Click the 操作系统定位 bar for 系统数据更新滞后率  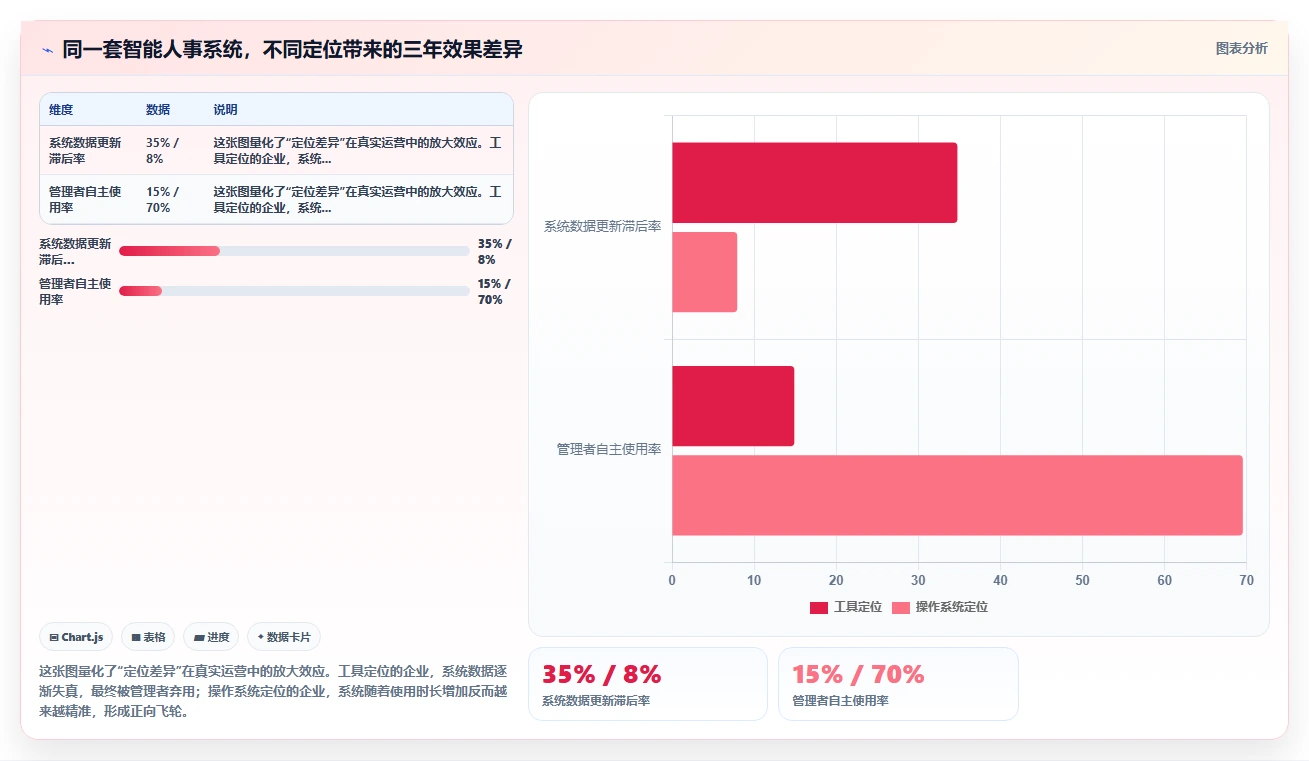[x=704, y=272]
